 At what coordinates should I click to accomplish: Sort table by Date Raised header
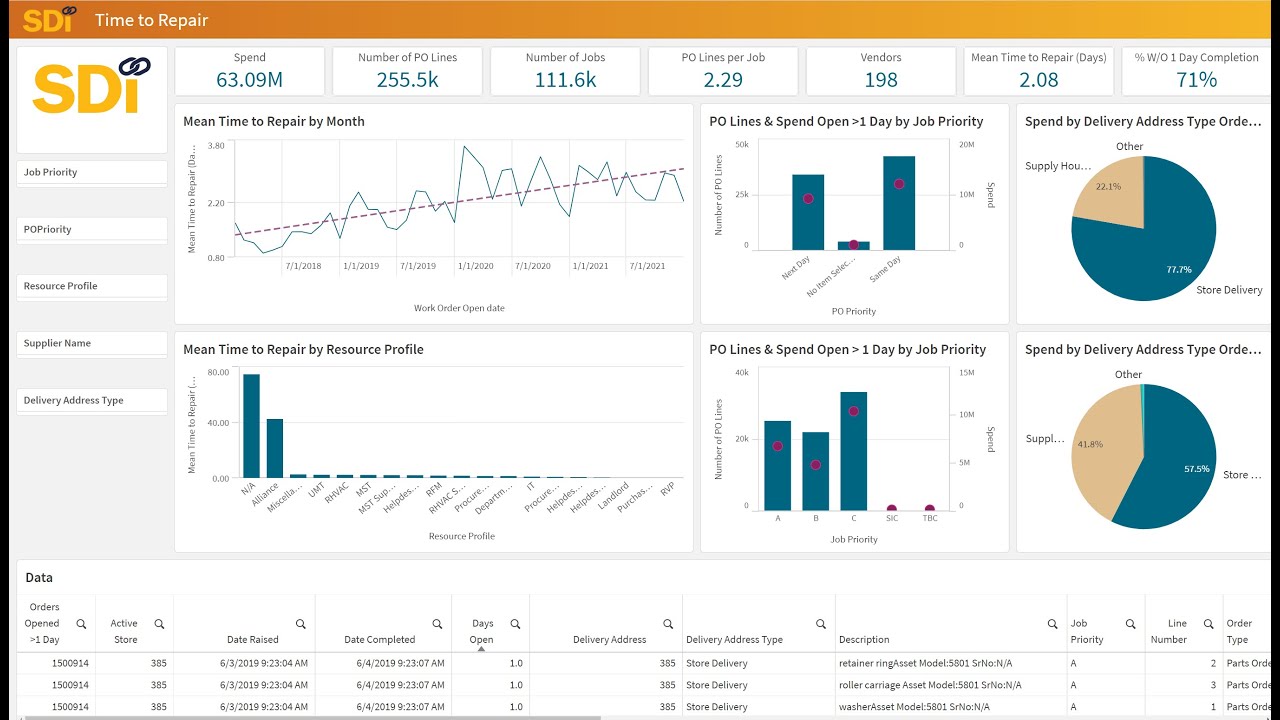pos(253,640)
